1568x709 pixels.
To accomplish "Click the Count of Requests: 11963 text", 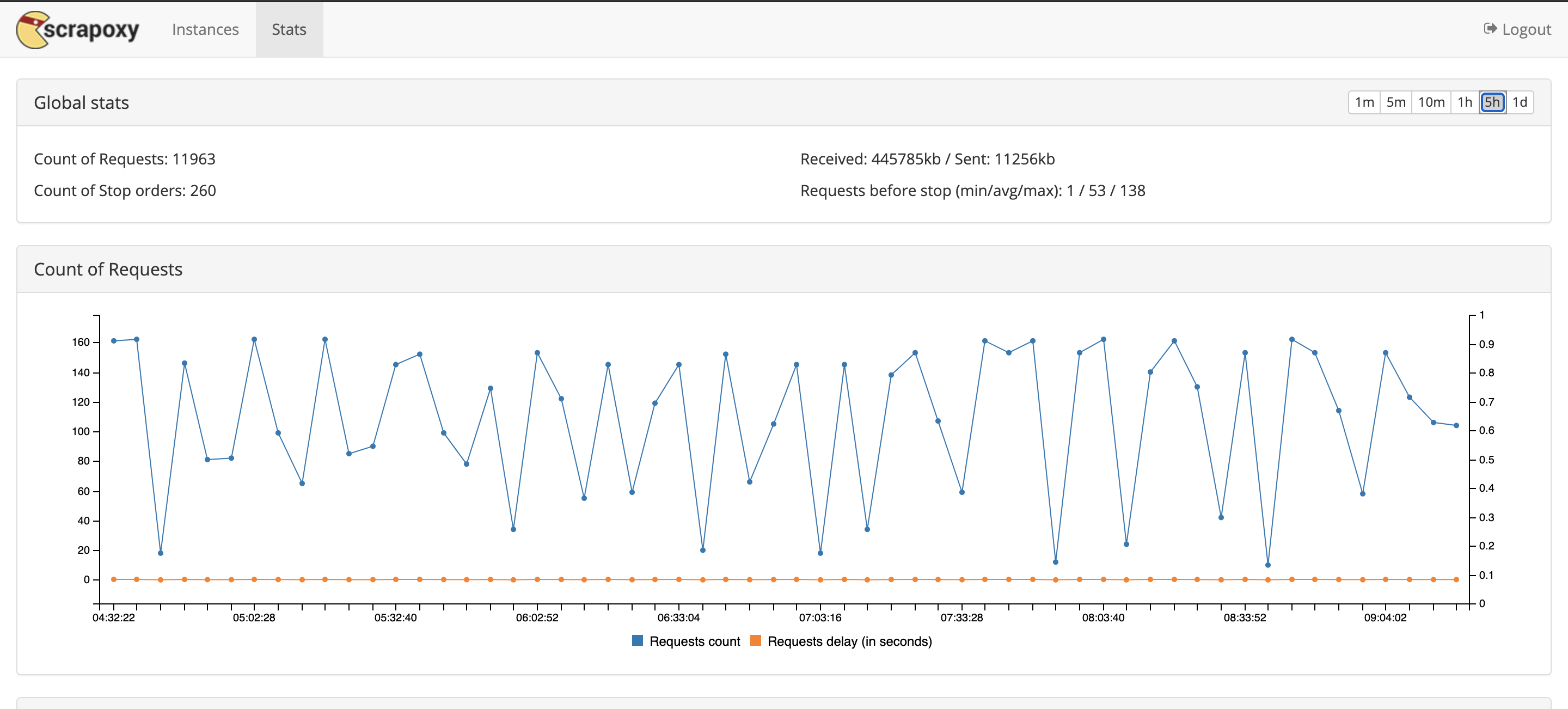I will point(125,158).
